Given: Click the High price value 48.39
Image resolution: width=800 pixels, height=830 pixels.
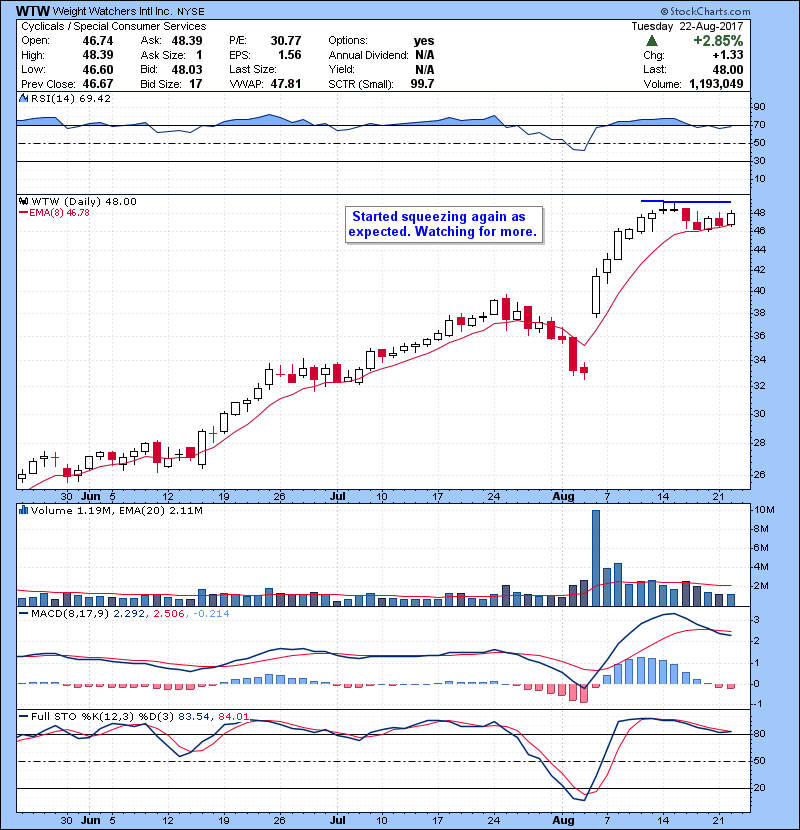Looking at the screenshot, I should (x=98, y=55).
